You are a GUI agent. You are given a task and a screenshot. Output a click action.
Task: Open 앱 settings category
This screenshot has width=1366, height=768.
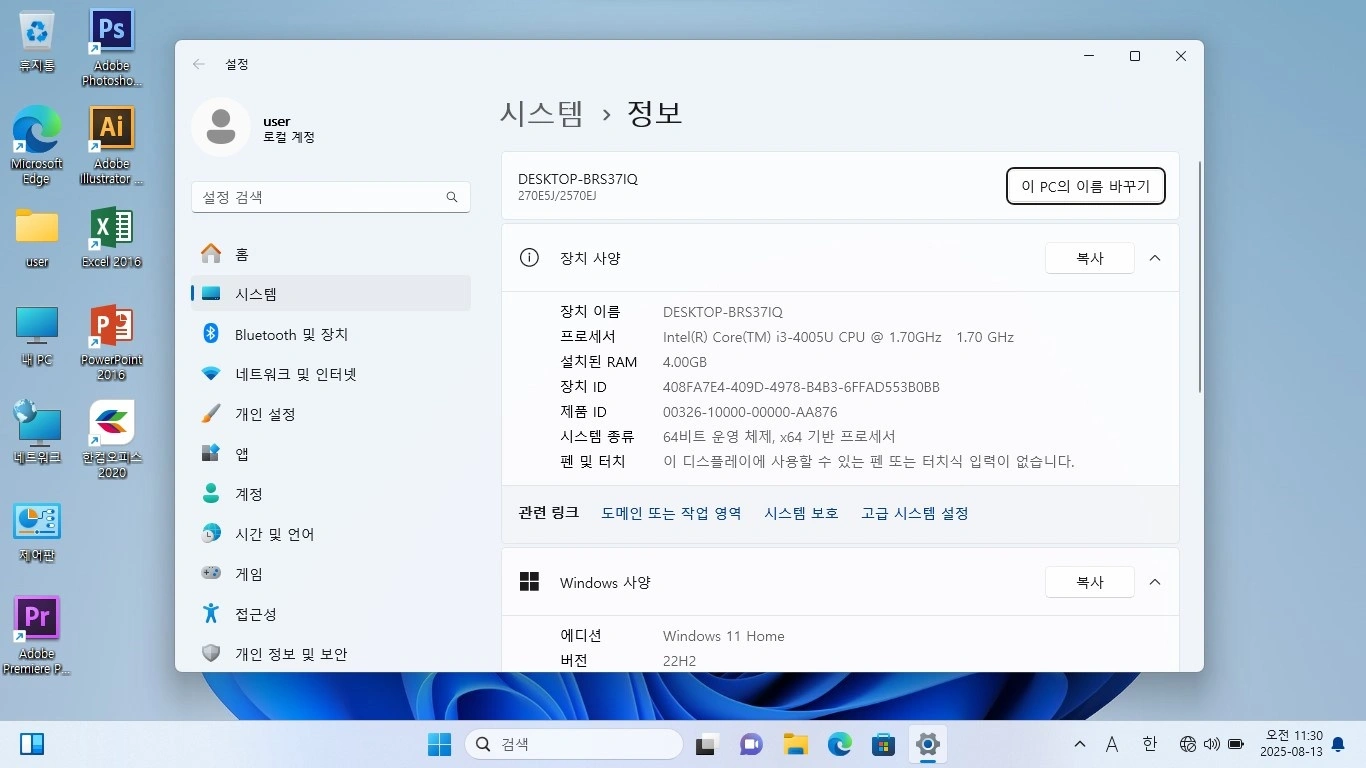331,454
